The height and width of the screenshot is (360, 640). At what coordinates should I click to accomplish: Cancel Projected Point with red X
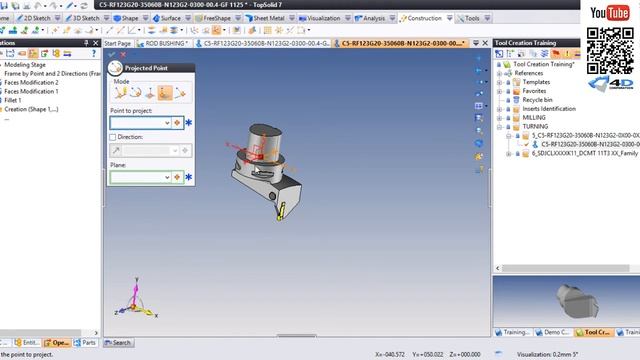coord(123,54)
